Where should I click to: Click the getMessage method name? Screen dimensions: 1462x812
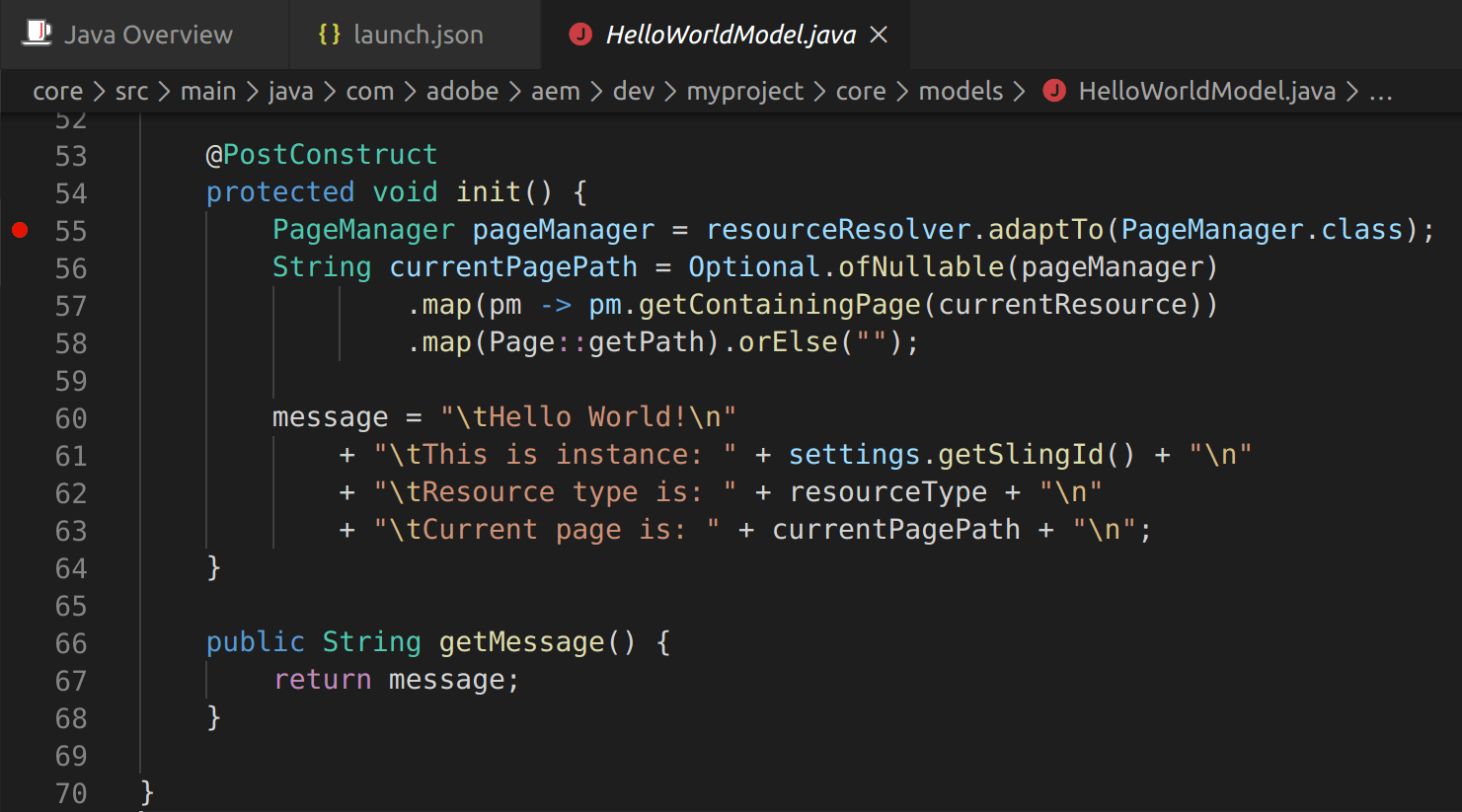(521, 642)
